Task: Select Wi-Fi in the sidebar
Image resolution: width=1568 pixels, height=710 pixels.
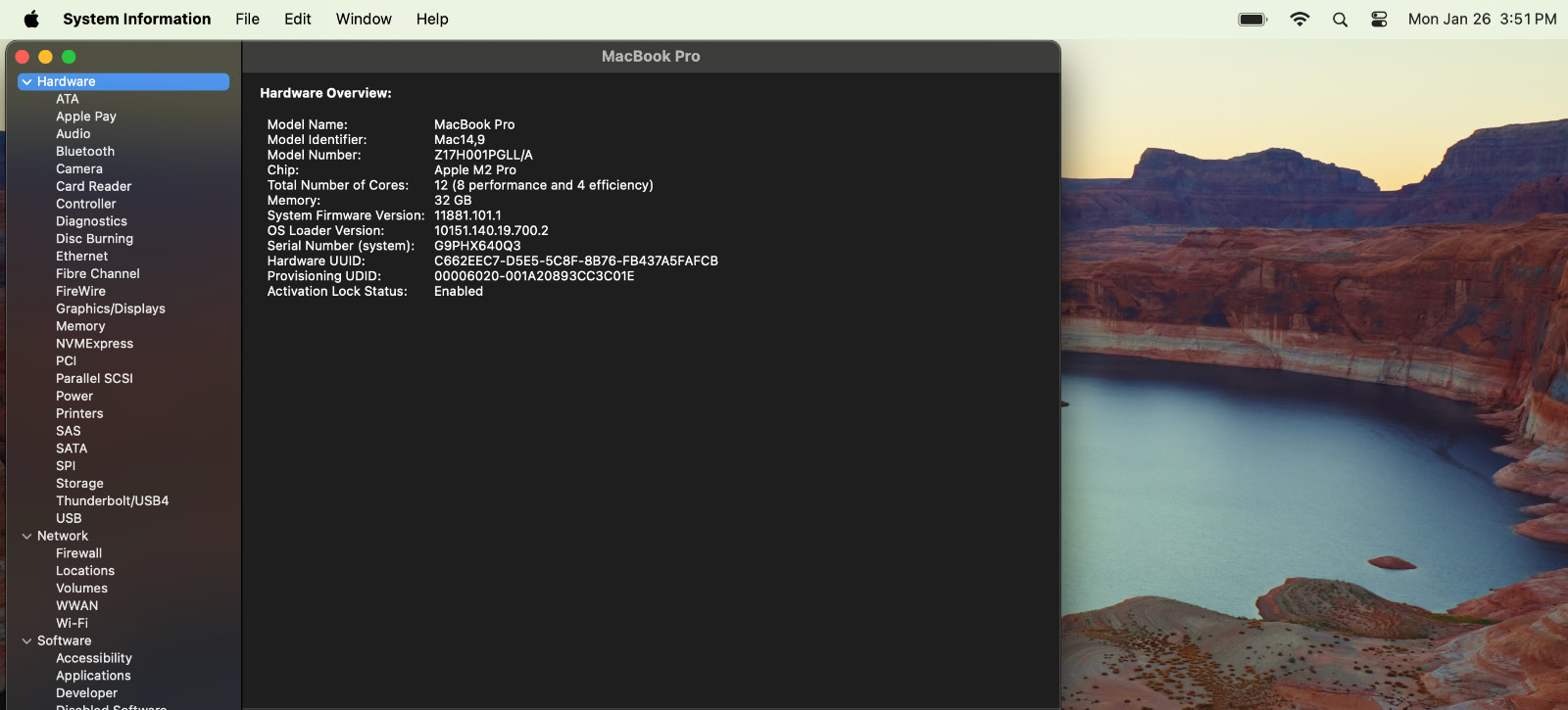Action: click(x=73, y=624)
